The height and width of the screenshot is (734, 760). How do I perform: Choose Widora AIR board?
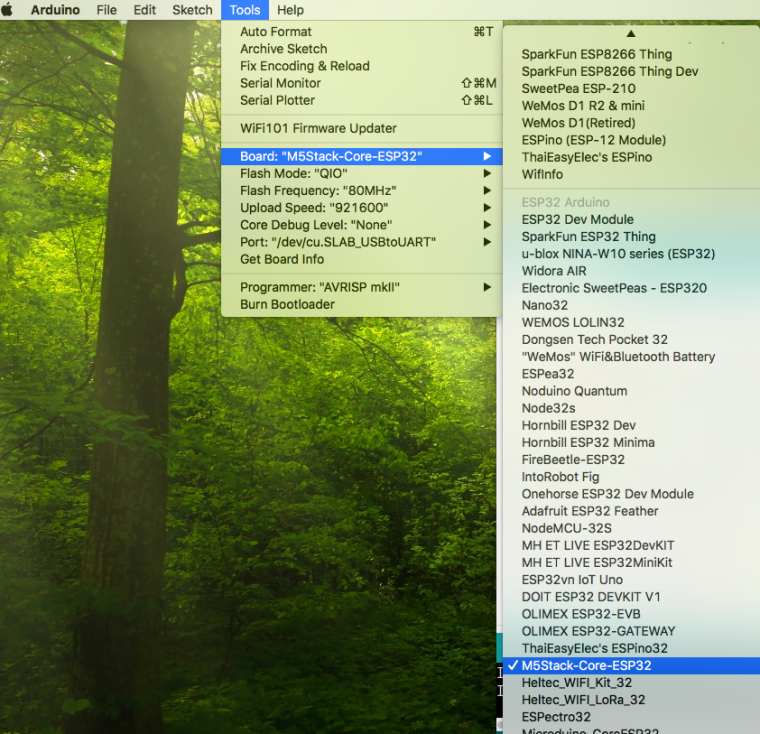pyautogui.click(x=632, y=271)
